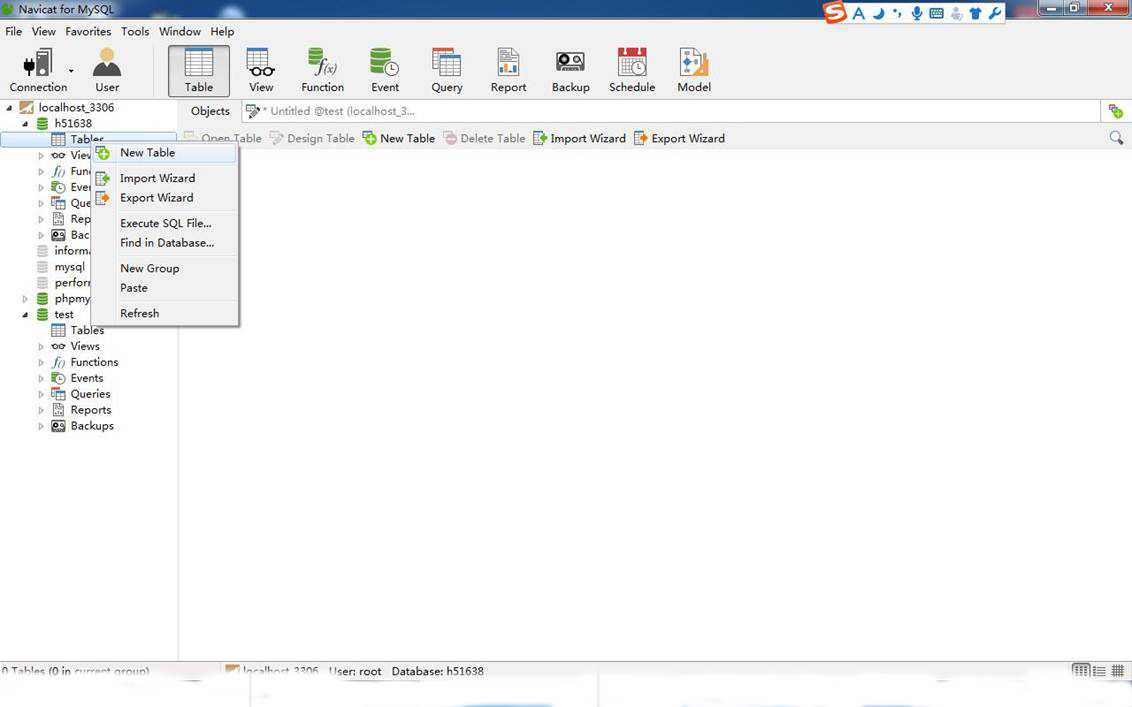This screenshot has height=707, width=1132.
Task: Open the View menu in menu bar
Action: [x=43, y=31]
